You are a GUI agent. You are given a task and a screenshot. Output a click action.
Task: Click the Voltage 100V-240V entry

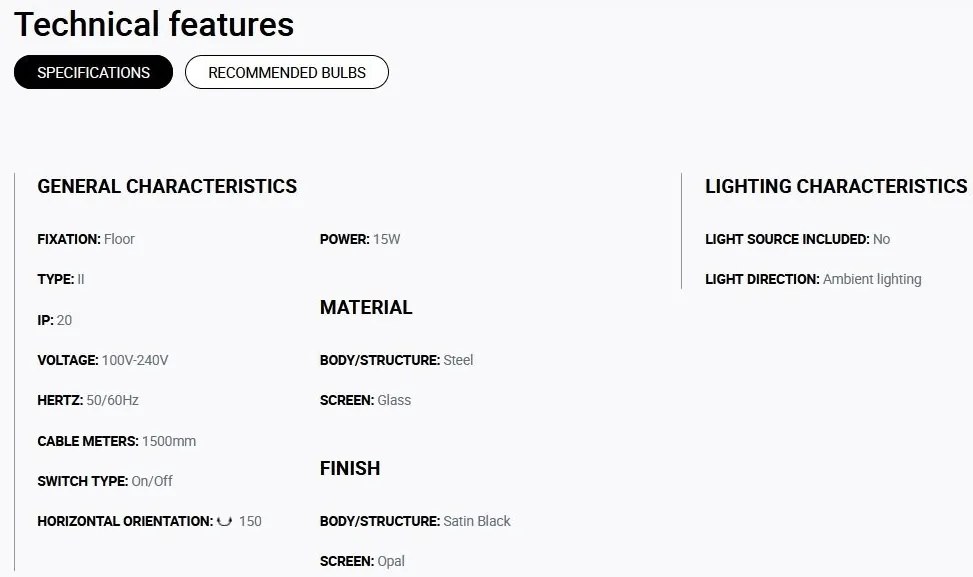(x=102, y=360)
